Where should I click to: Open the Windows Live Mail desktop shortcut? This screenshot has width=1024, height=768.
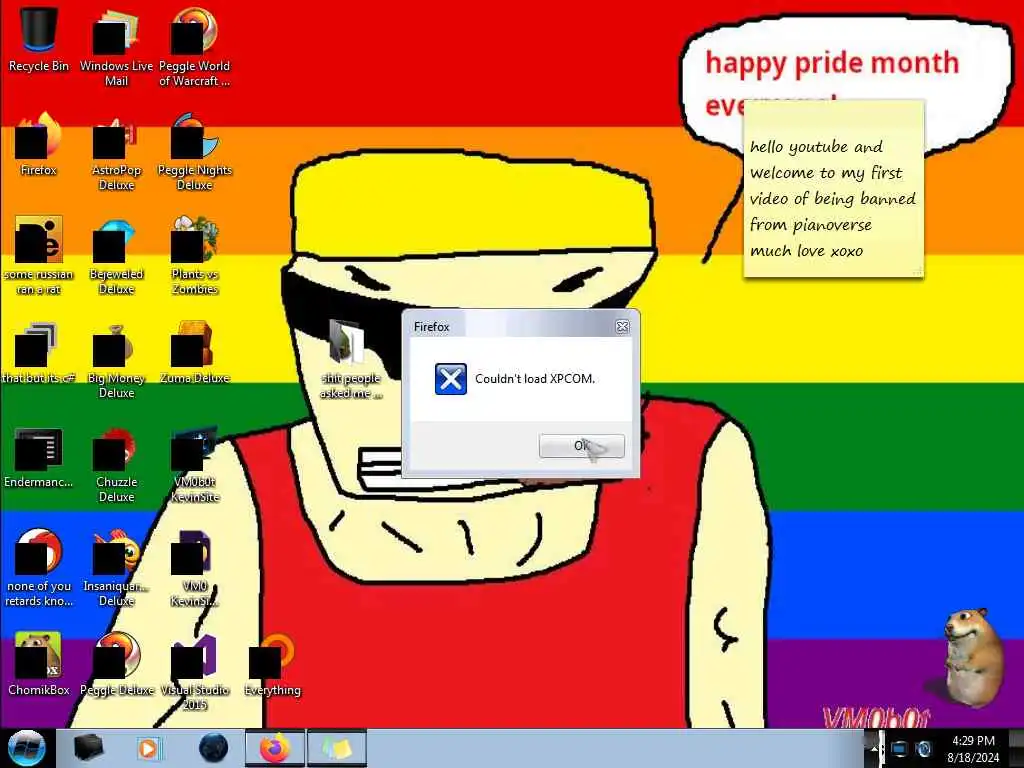[116, 47]
